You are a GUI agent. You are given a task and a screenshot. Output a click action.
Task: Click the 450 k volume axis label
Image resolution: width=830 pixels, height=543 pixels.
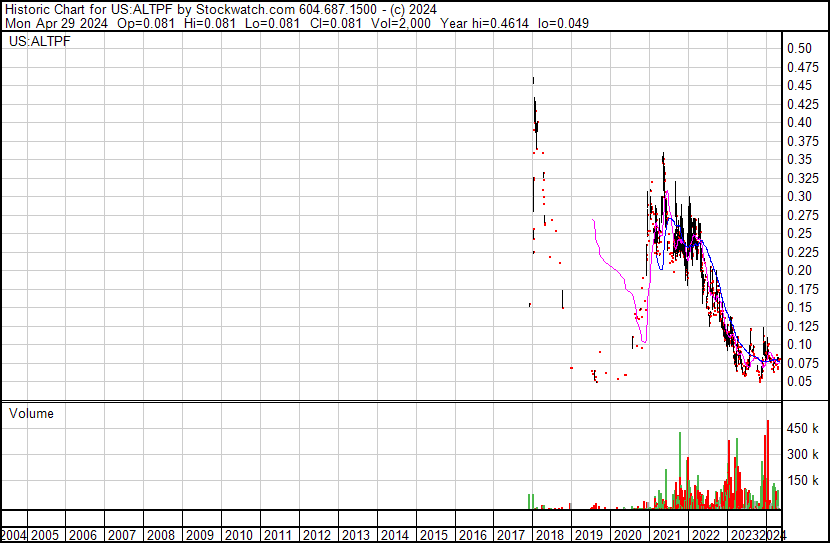coord(803,429)
